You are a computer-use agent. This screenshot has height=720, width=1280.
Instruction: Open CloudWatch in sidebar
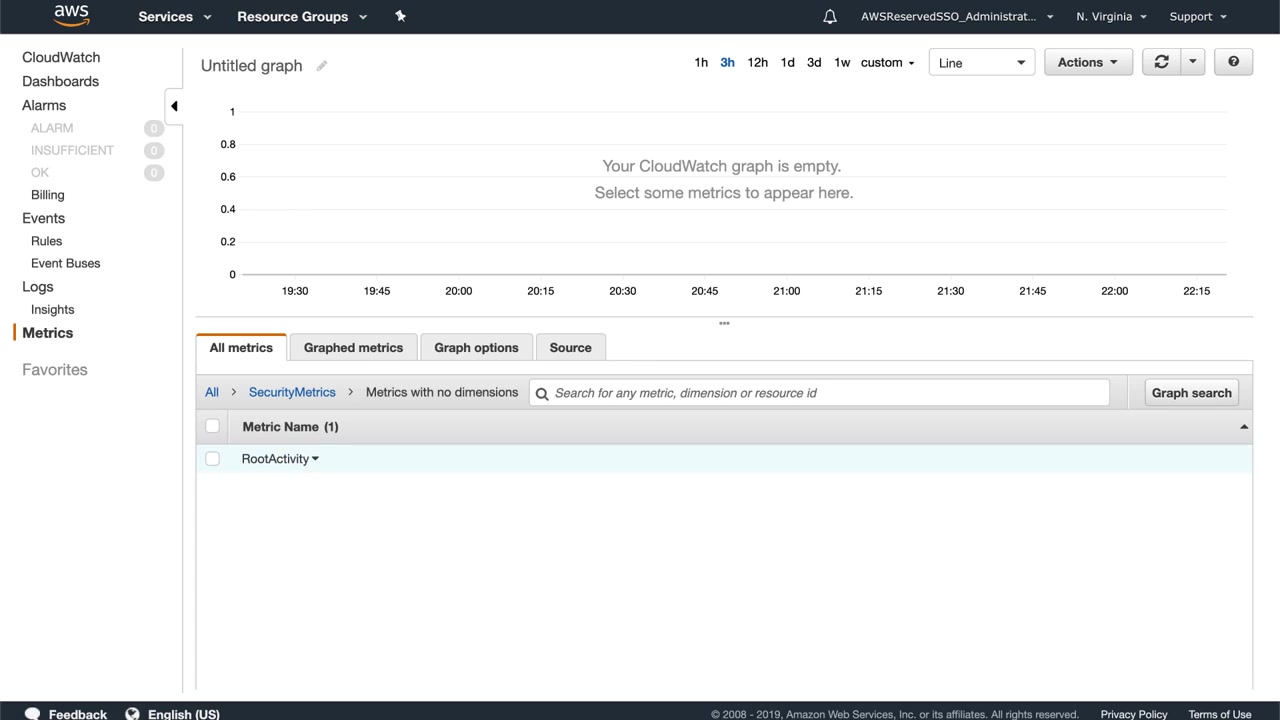click(61, 58)
